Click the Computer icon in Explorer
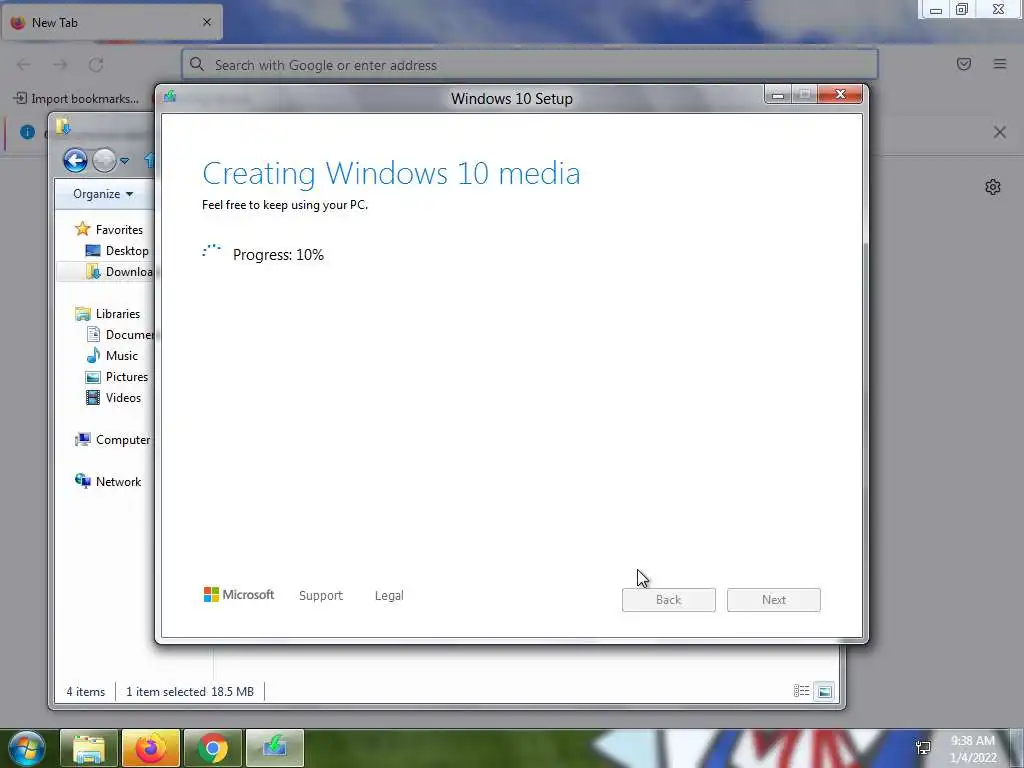This screenshot has height=768, width=1024. coord(82,440)
